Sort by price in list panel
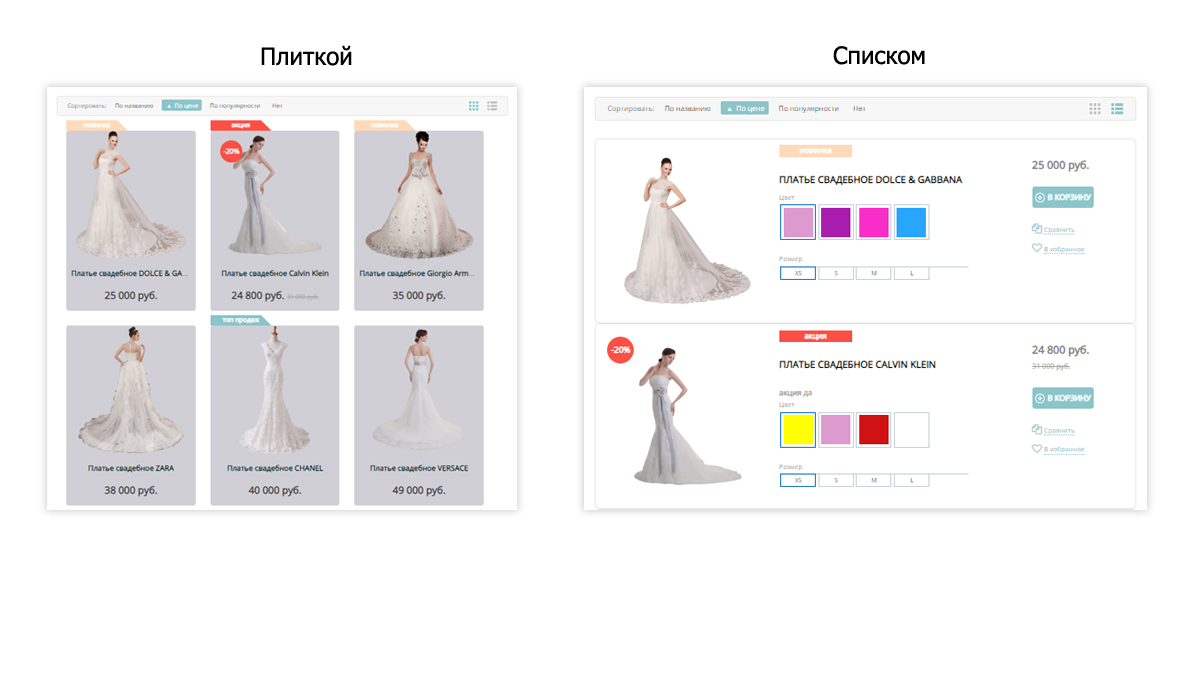This screenshot has width=1200, height=700. (745, 108)
